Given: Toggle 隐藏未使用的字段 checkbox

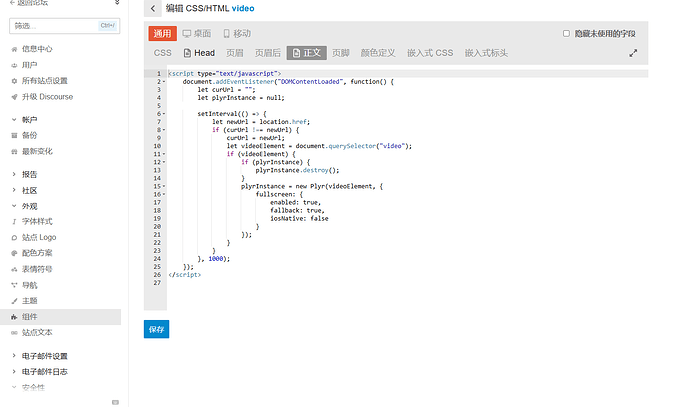Looking at the screenshot, I should click(566, 33).
